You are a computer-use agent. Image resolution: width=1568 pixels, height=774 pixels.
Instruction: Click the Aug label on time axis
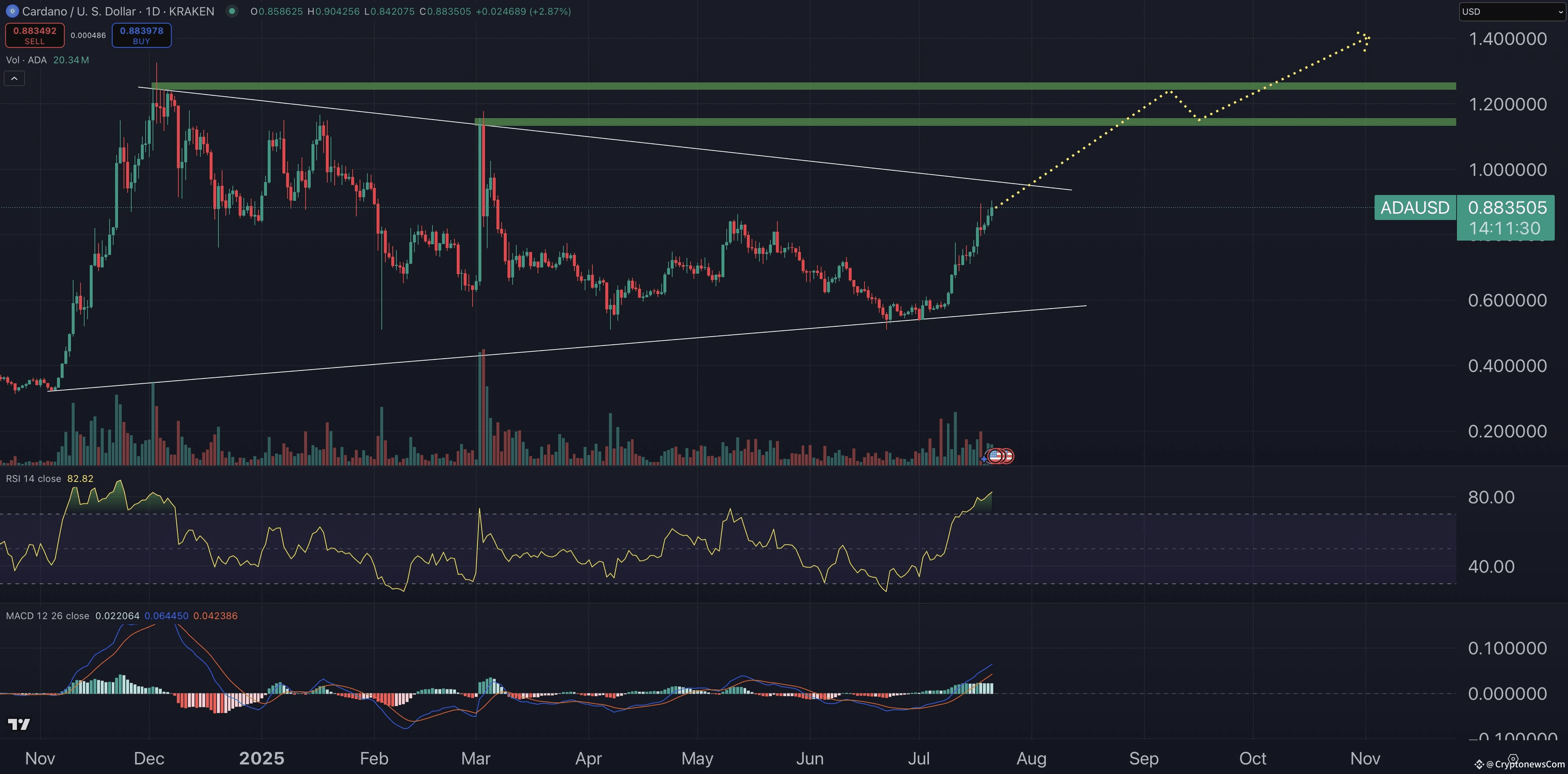(x=1032, y=759)
